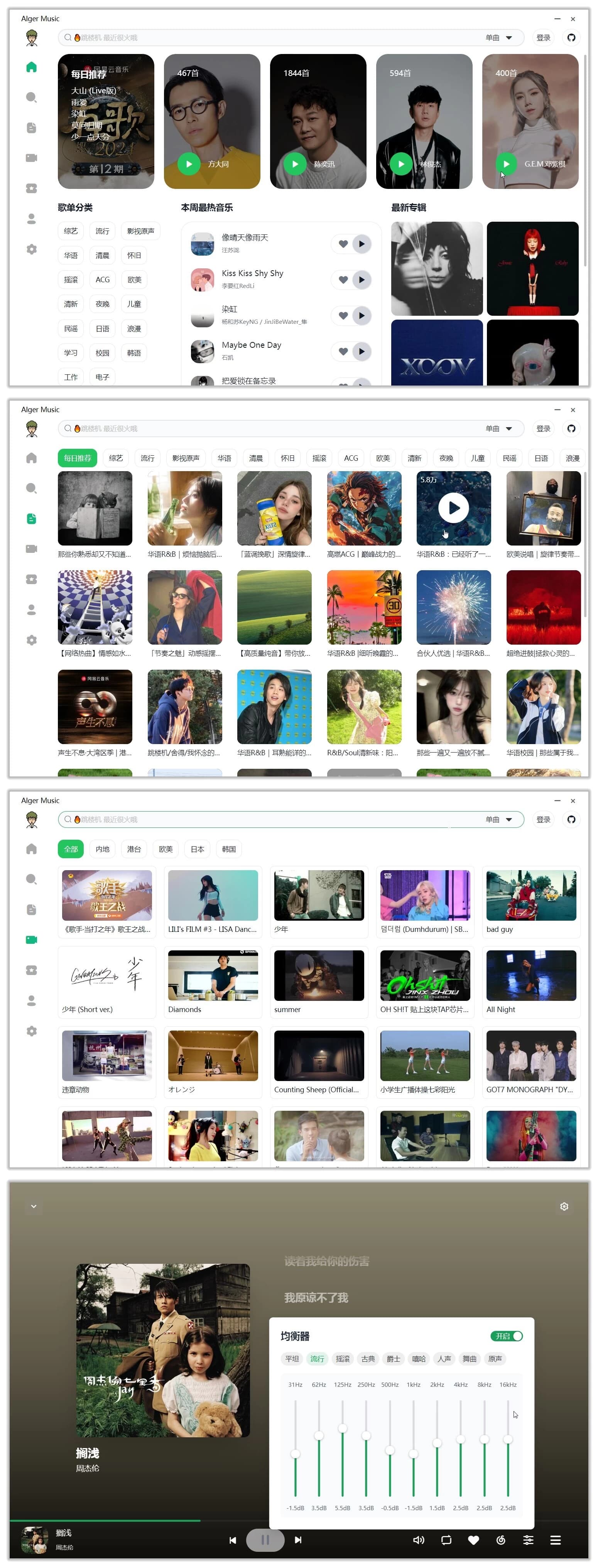Open the bad guy MV thumbnail
This screenshot has width=598, height=1568.
[x=531, y=895]
